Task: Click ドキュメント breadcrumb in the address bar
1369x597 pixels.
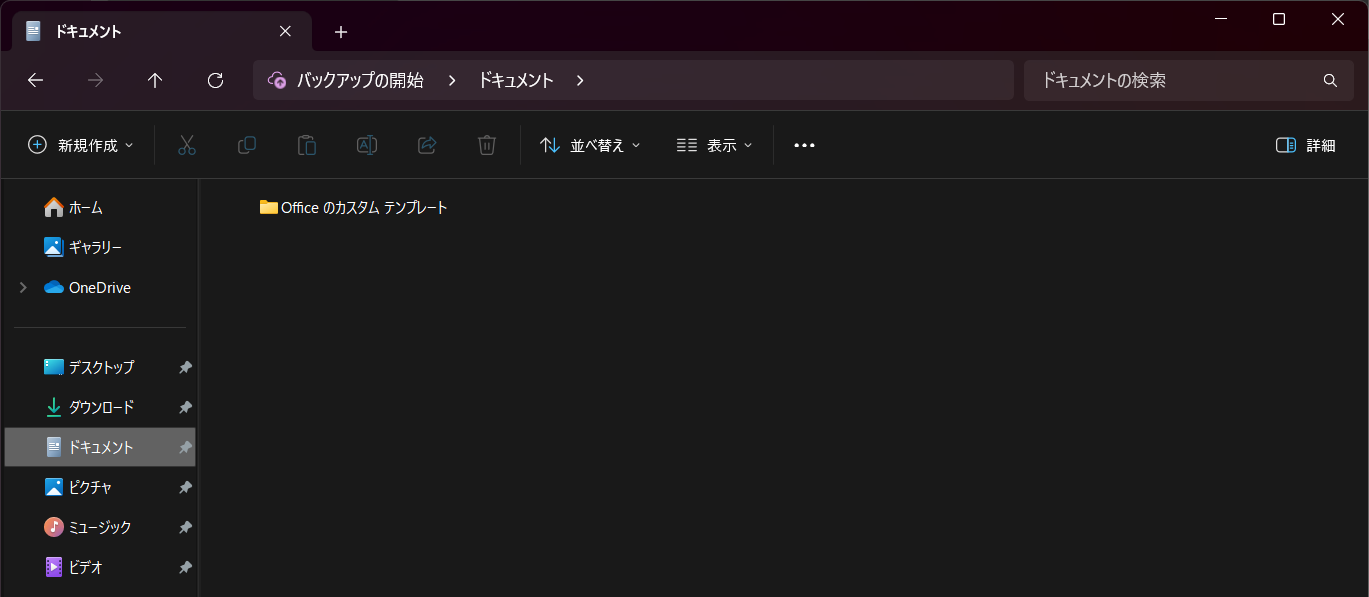Action: point(516,80)
